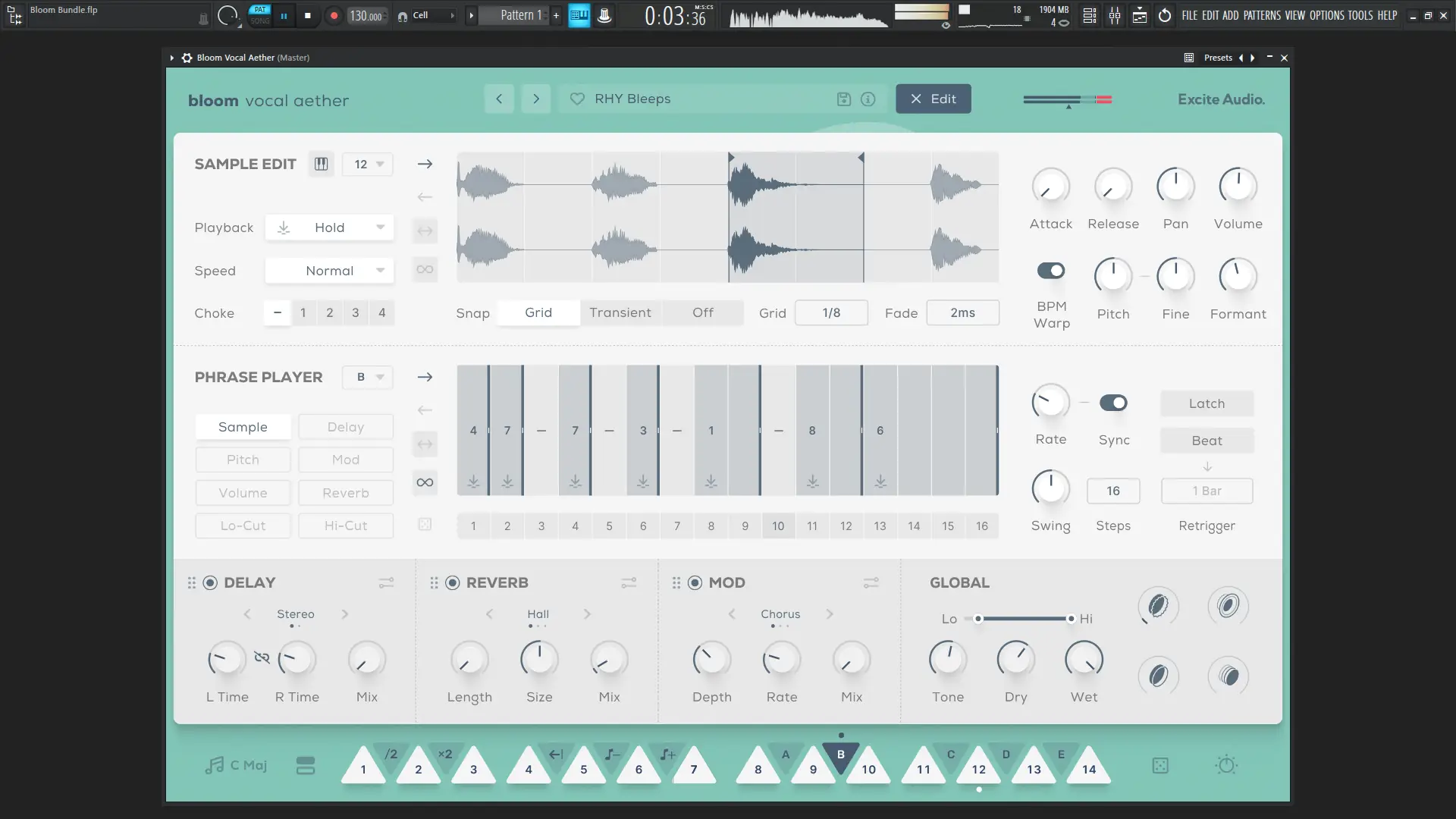This screenshot has width=1456, height=819.
Task: Click the Edit close button
Action: coord(933,99)
